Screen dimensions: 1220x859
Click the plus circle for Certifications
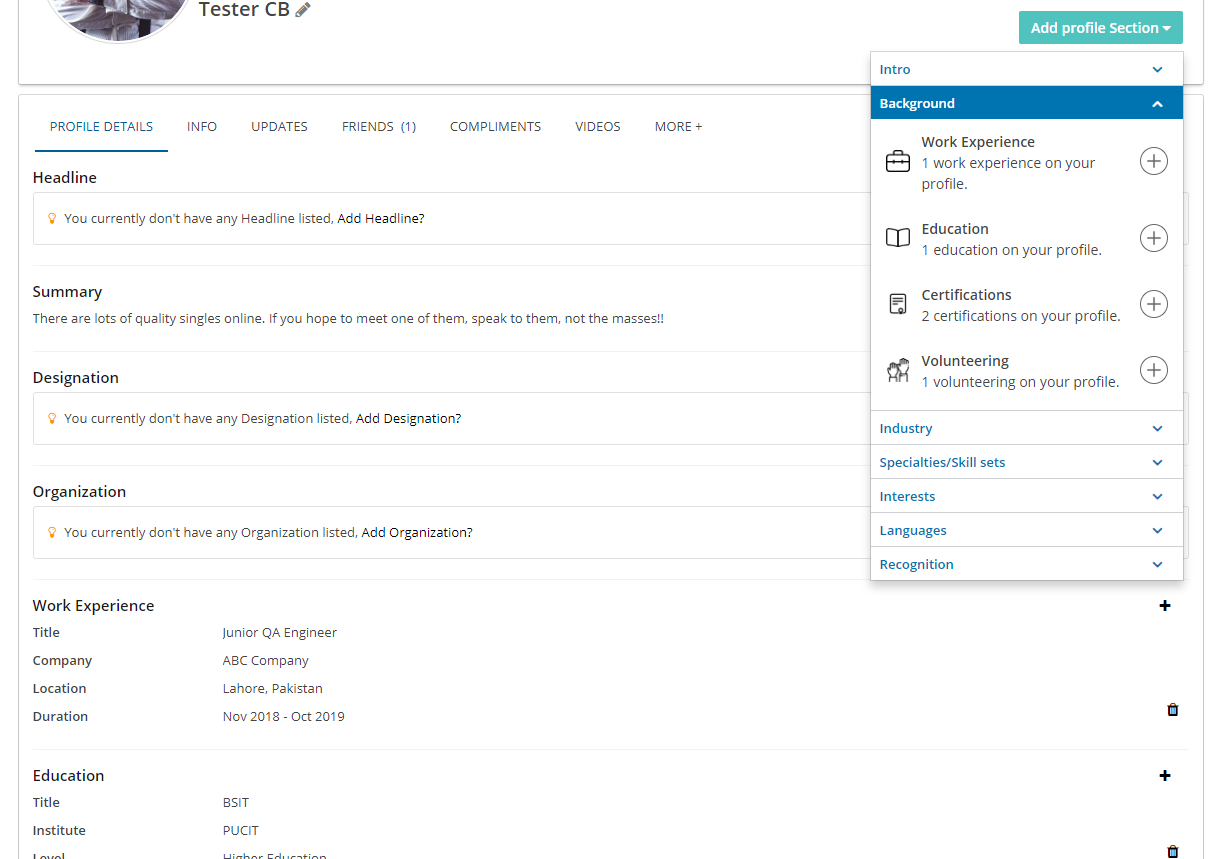(x=1153, y=304)
